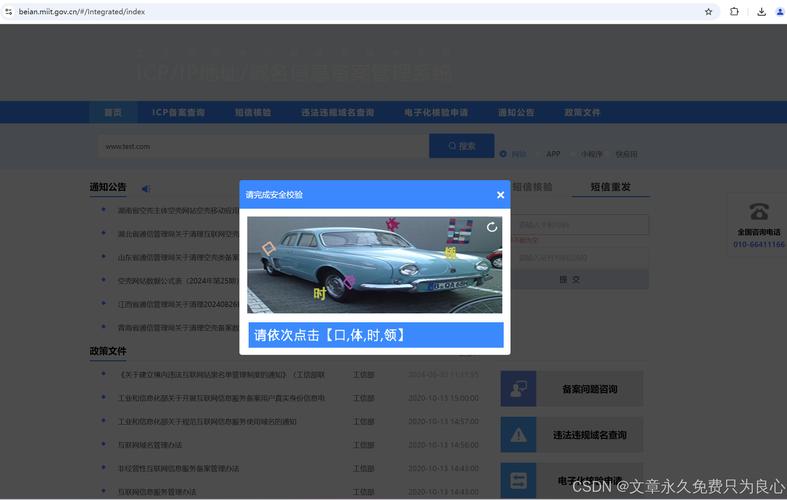Click the 2020-10-13 15:00:00 date cell
The image size is (787, 500).
click(x=443, y=398)
